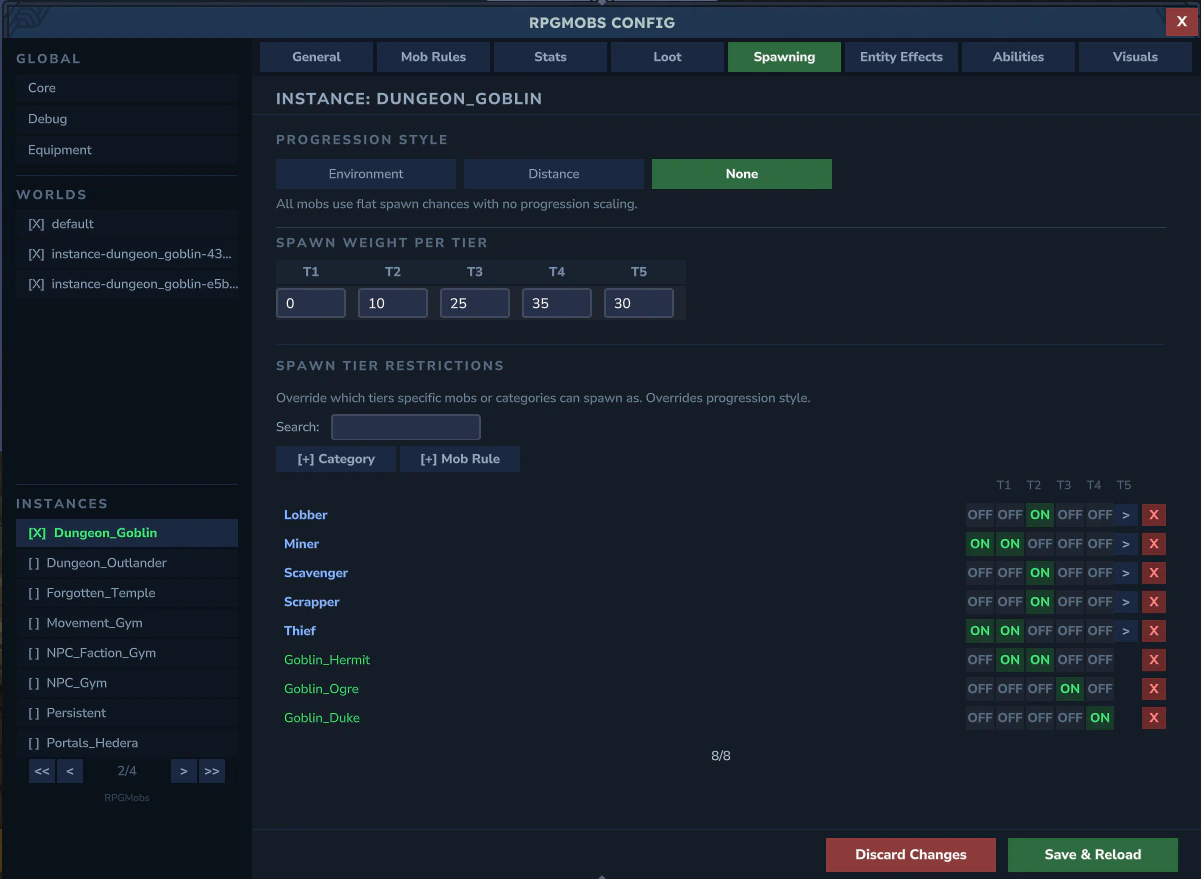This screenshot has width=1201, height=879.
Task: Expand Scrapper tier details arrow
Action: pyautogui.click(x=1126, y=601)
